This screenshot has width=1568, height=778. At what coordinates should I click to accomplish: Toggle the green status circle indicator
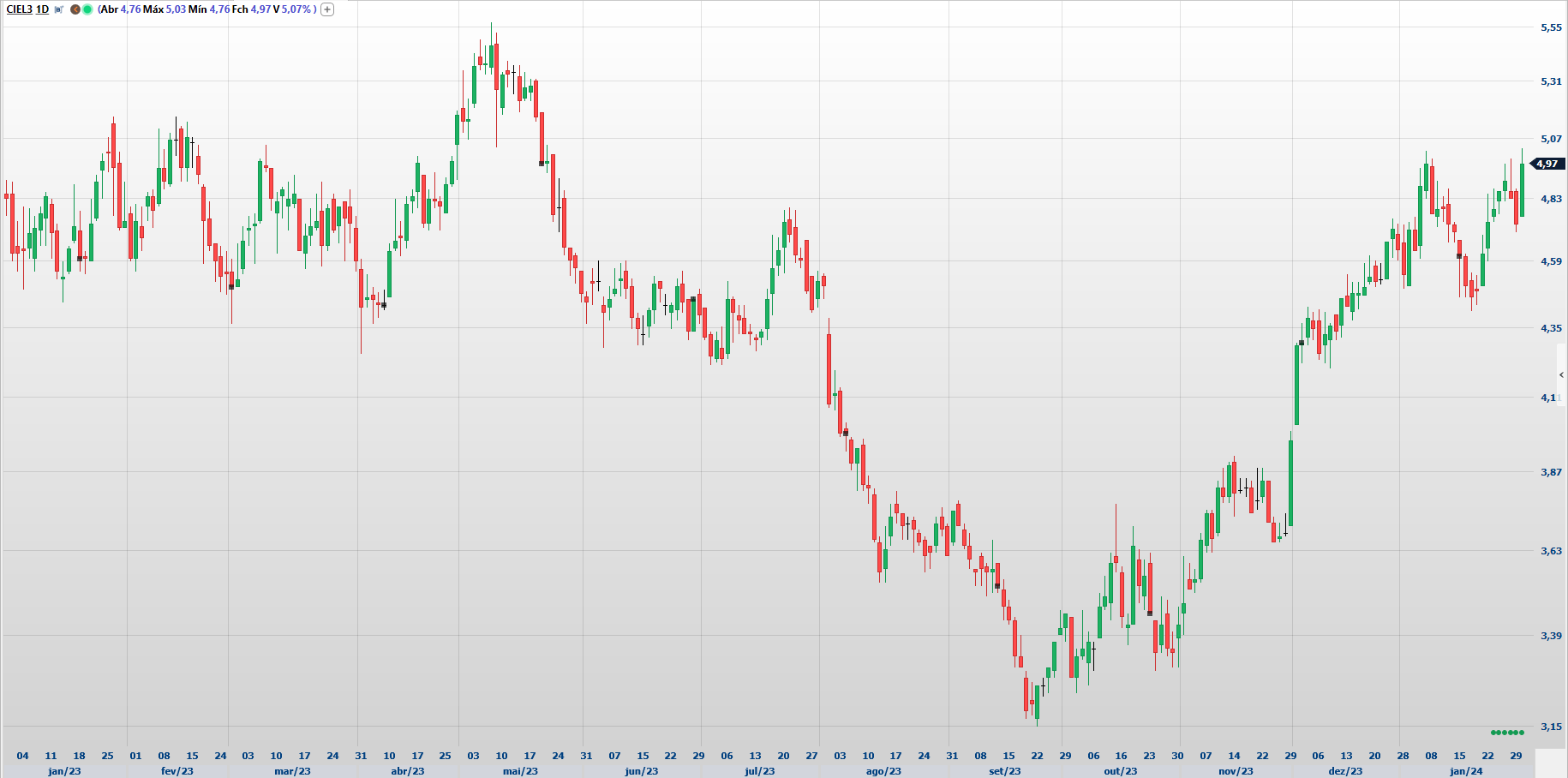pyautogui.click(x=87, y=9)
